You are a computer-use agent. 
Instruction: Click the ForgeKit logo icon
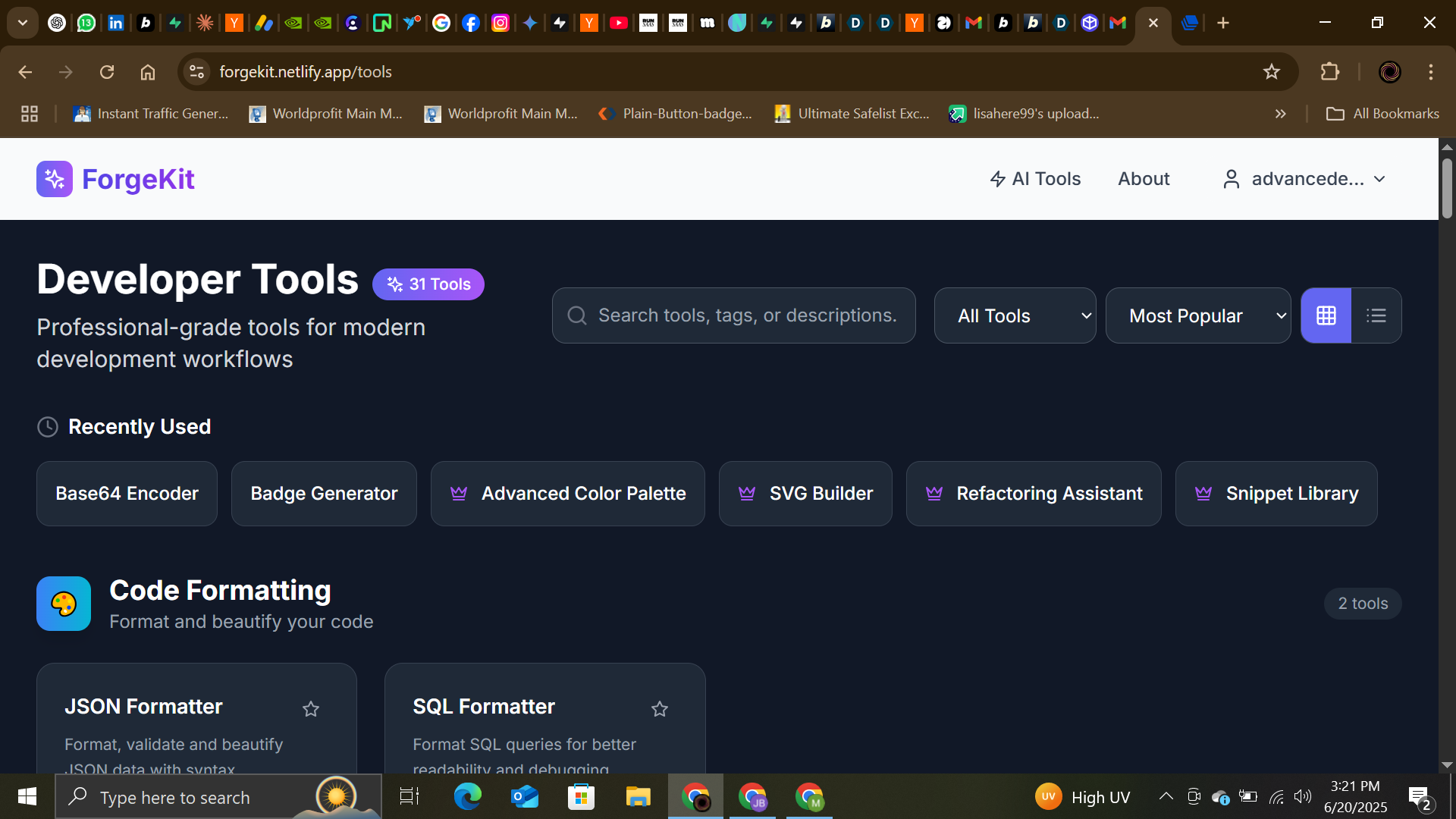pos(55,179)
